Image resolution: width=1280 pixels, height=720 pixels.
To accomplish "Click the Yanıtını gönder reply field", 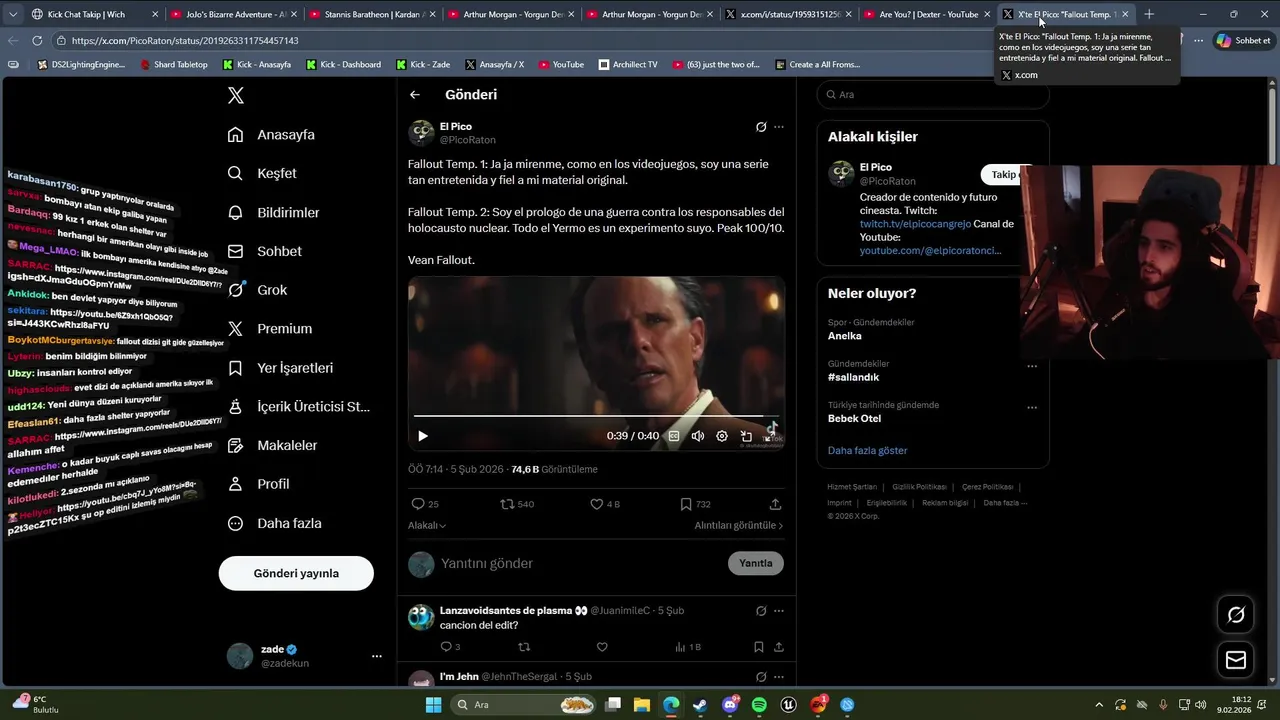I will click(x=580, y=563).
